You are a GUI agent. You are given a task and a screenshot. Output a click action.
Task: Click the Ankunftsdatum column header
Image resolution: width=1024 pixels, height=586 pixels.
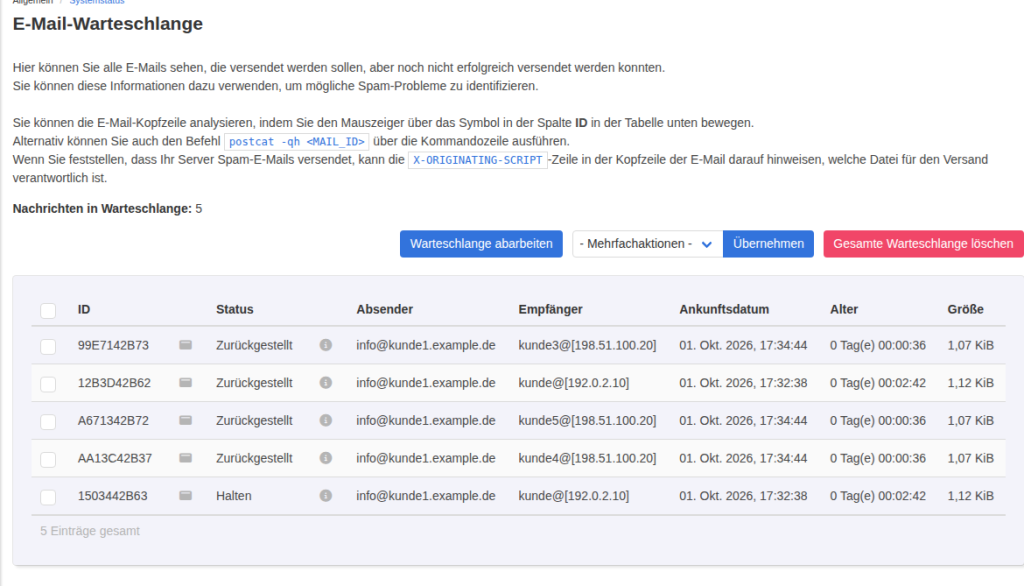click(x=724, y=309)
